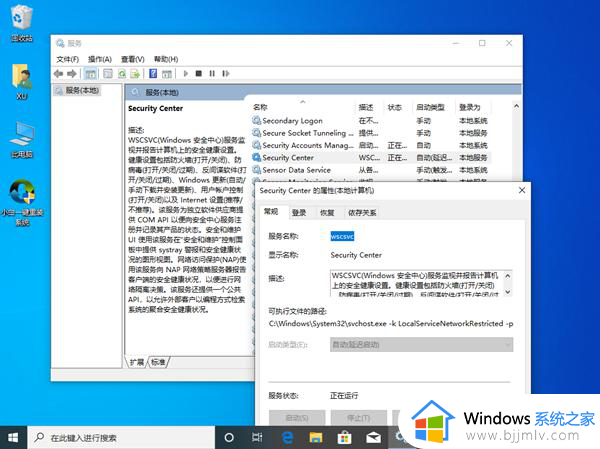This screenshot has height=449, width=600.
Task: Click inside the 描述 description text box
Action: coord(417,284)
